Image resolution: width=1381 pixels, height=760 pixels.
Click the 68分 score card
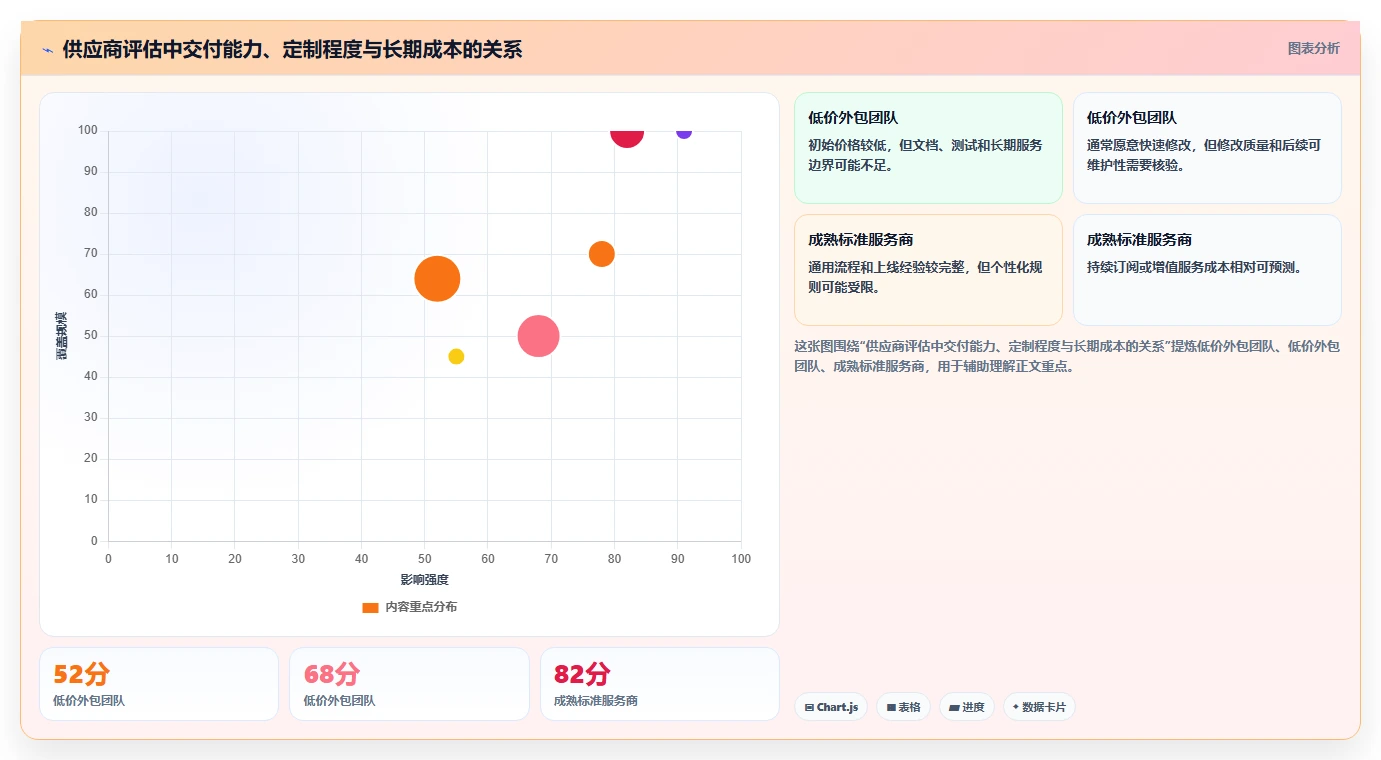[409, 684]
